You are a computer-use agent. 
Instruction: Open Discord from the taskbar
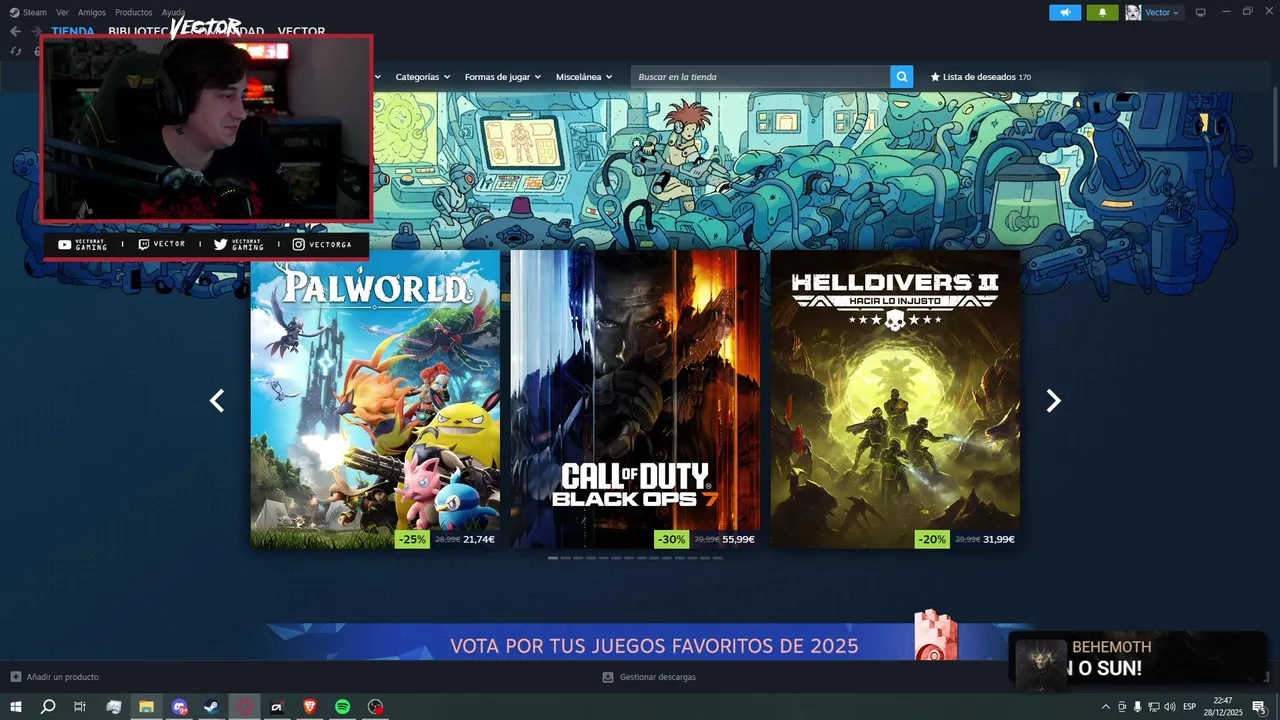(179, 707)
